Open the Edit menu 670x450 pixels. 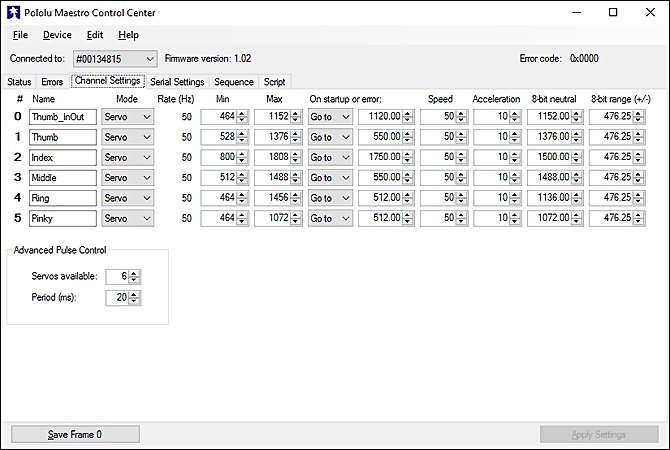pos(95,35)
